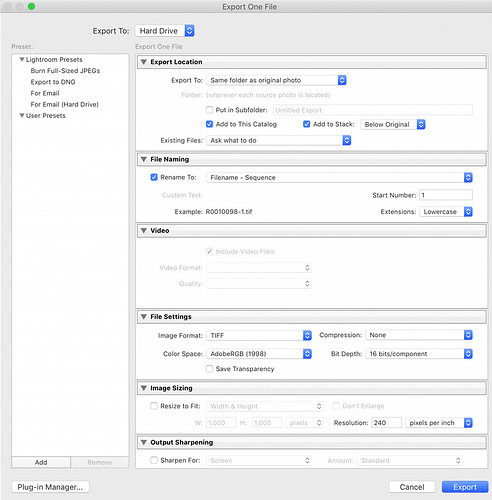The width and height of the screenshot is (492, 500).
Task: Collapse the User Presets tree triangle
Action: 22,116
